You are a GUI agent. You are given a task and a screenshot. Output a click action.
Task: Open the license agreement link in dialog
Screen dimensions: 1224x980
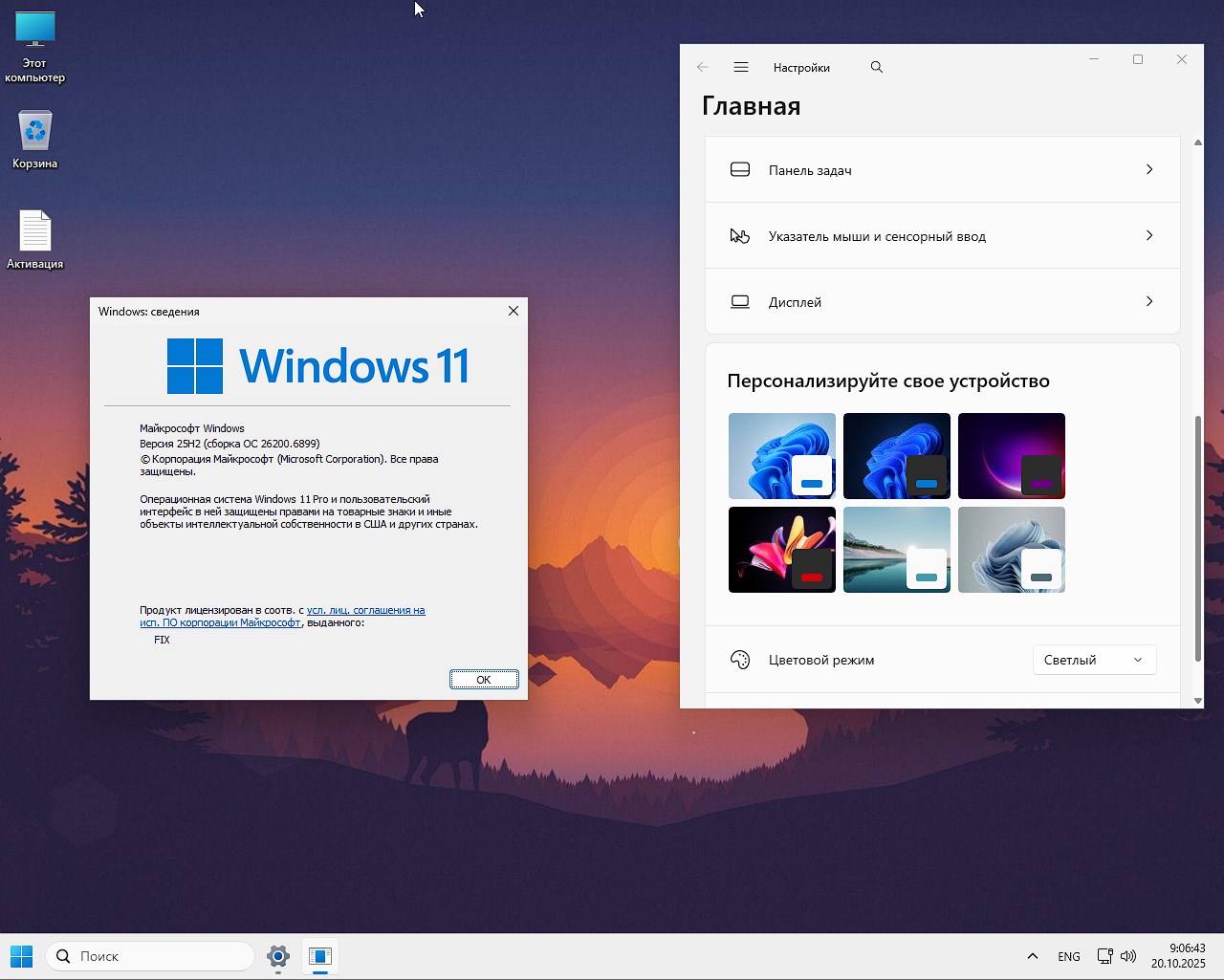pyautogui.click(x=365, y=610)
